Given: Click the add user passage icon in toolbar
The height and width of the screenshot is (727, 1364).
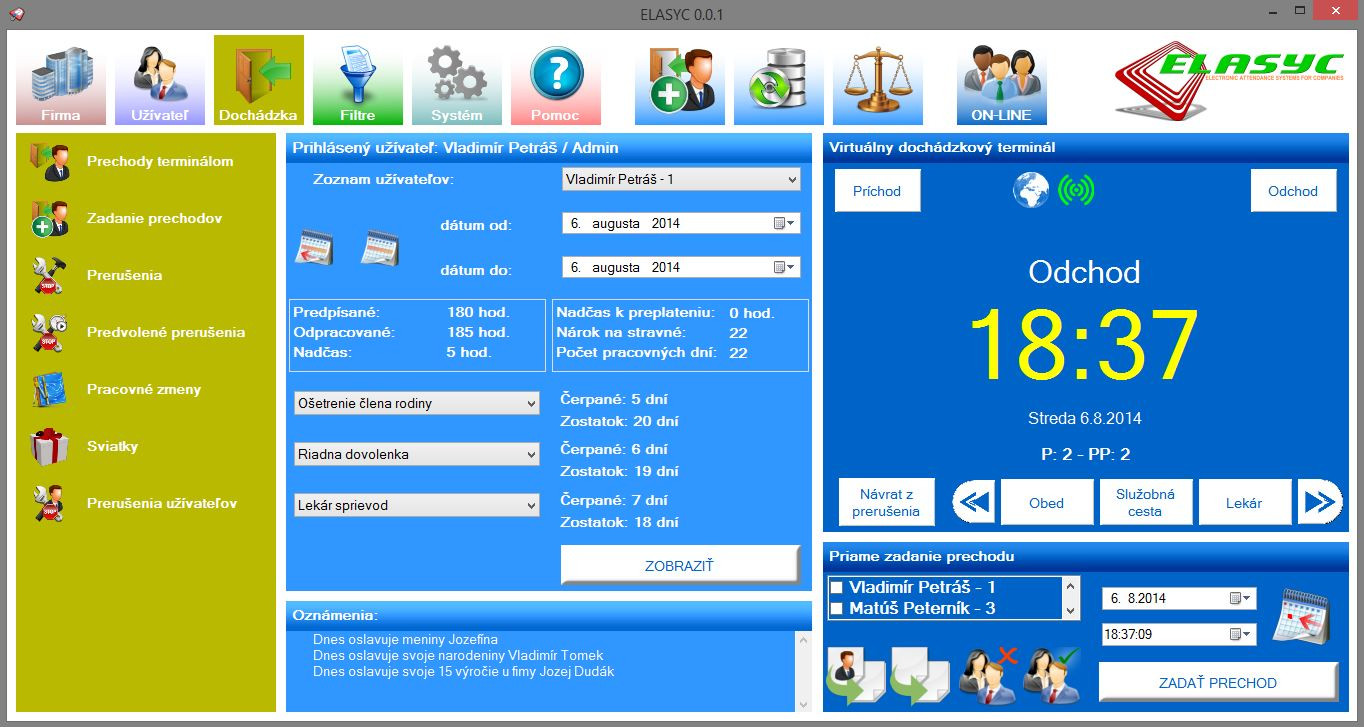Looking at the screenshot, I should (680, 81).
